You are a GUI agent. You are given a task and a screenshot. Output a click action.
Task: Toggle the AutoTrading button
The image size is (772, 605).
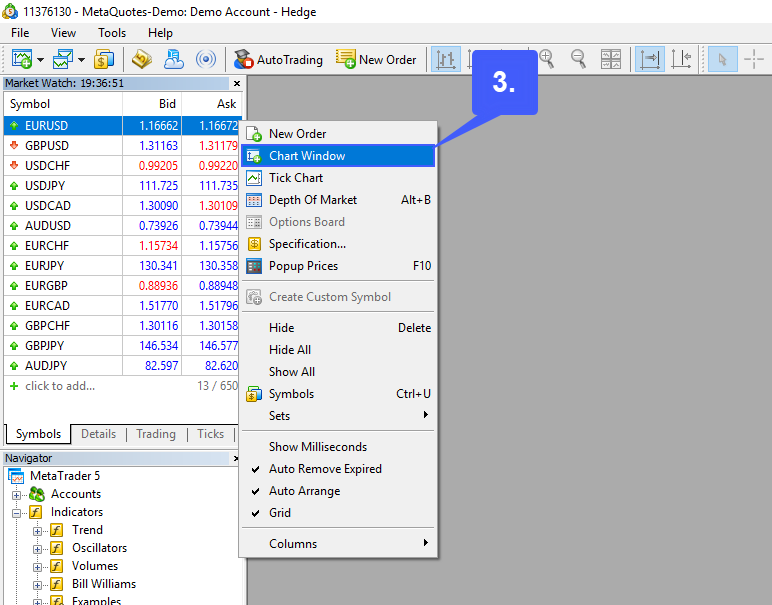pyautogui.click(x=278, y=60)
